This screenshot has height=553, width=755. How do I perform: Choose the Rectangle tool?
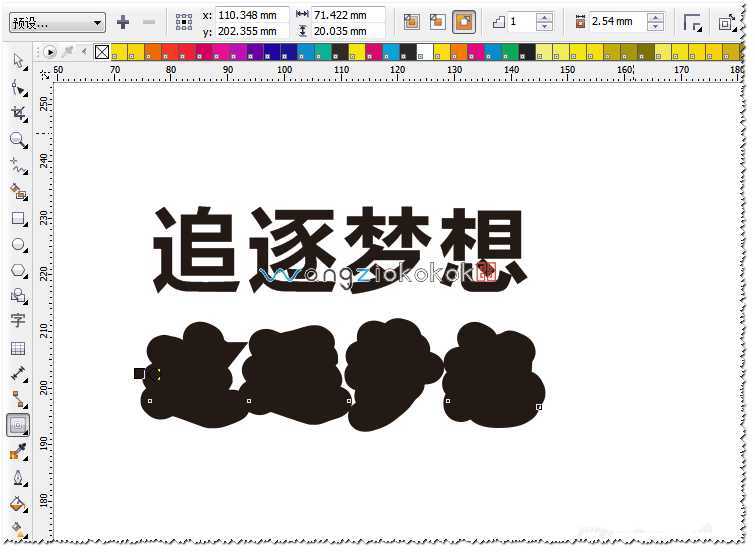click(18, 218)
